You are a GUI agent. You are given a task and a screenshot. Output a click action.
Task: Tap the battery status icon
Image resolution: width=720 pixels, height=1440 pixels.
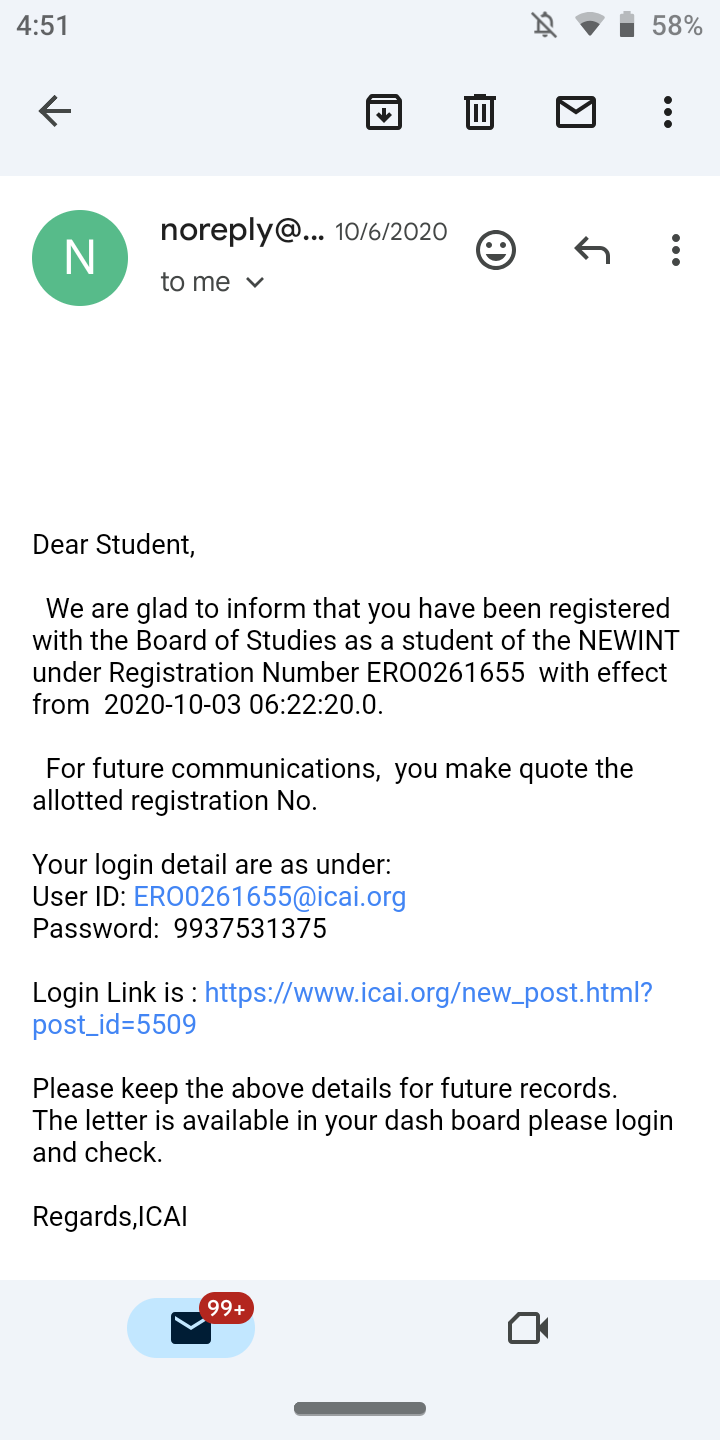tap(627, 26)
